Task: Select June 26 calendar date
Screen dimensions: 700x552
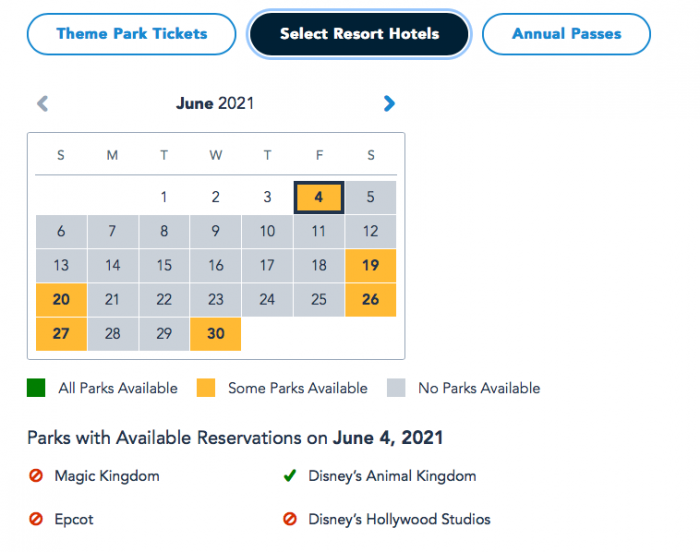Action: coord(371,299)
